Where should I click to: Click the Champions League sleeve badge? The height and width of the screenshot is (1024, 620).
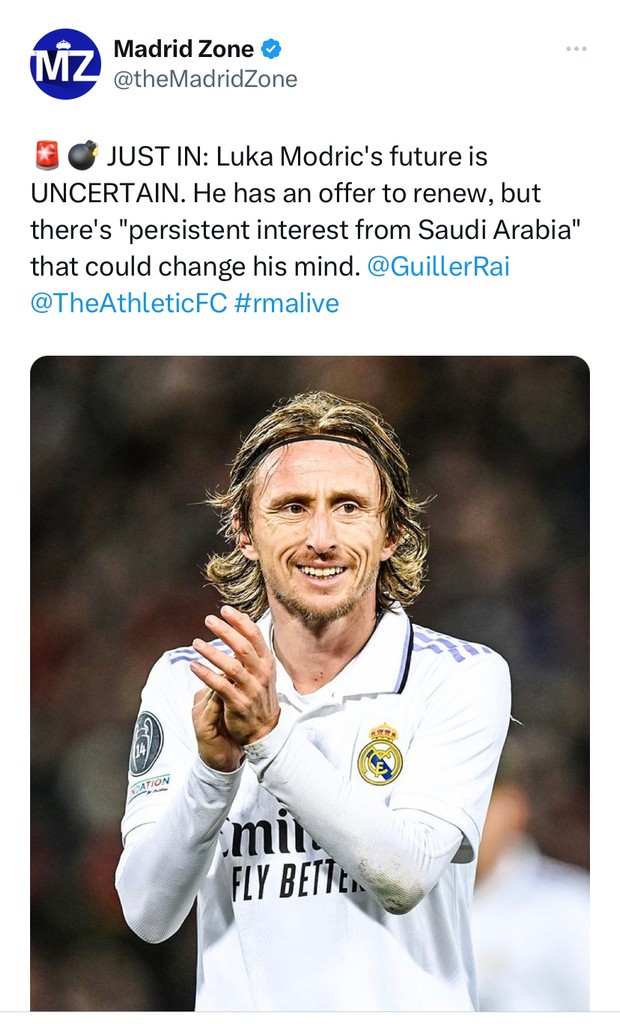pos(146,743)
